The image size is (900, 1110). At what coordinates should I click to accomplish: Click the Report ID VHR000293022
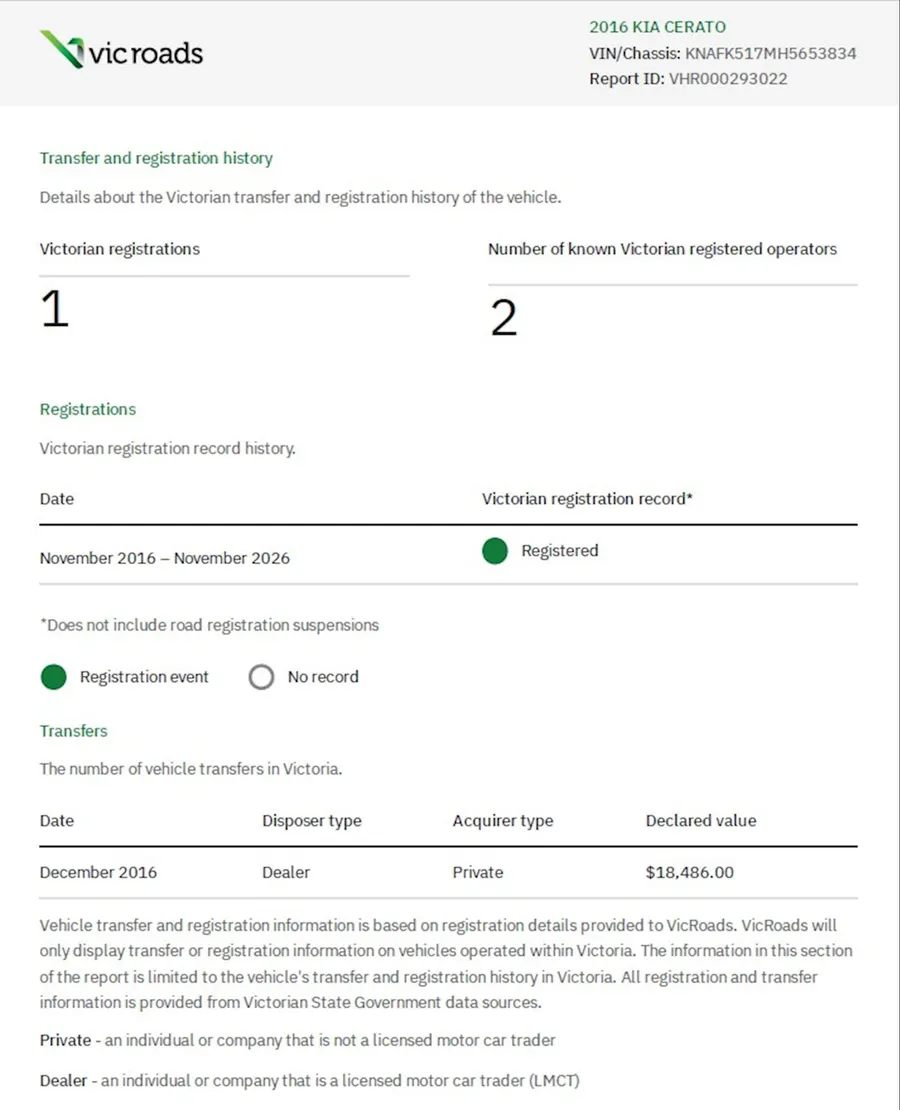coord(728,79)
